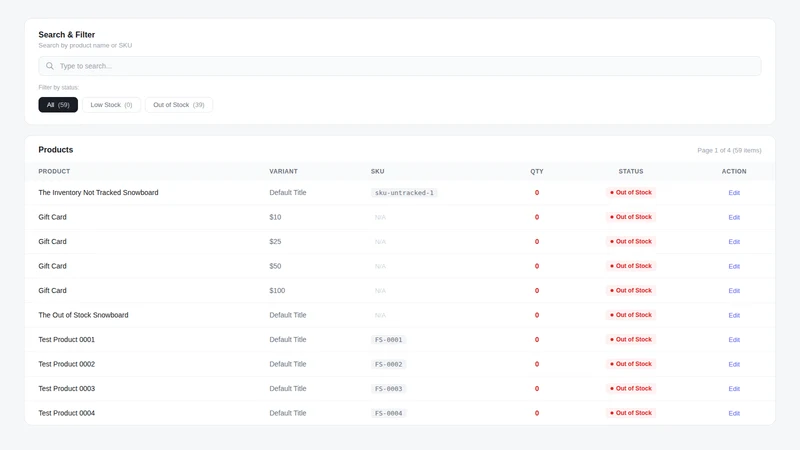Click the 'Search & Filter' heading
The height and width of the screenshot is (450, 800).
click(x=66, y=35)
